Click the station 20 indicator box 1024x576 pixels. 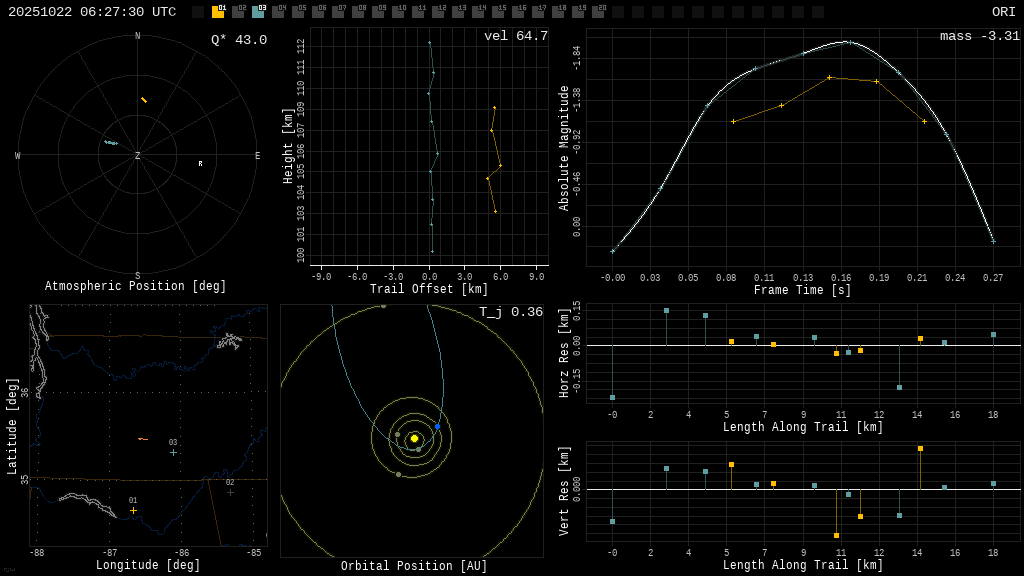[x=598, y=12]
